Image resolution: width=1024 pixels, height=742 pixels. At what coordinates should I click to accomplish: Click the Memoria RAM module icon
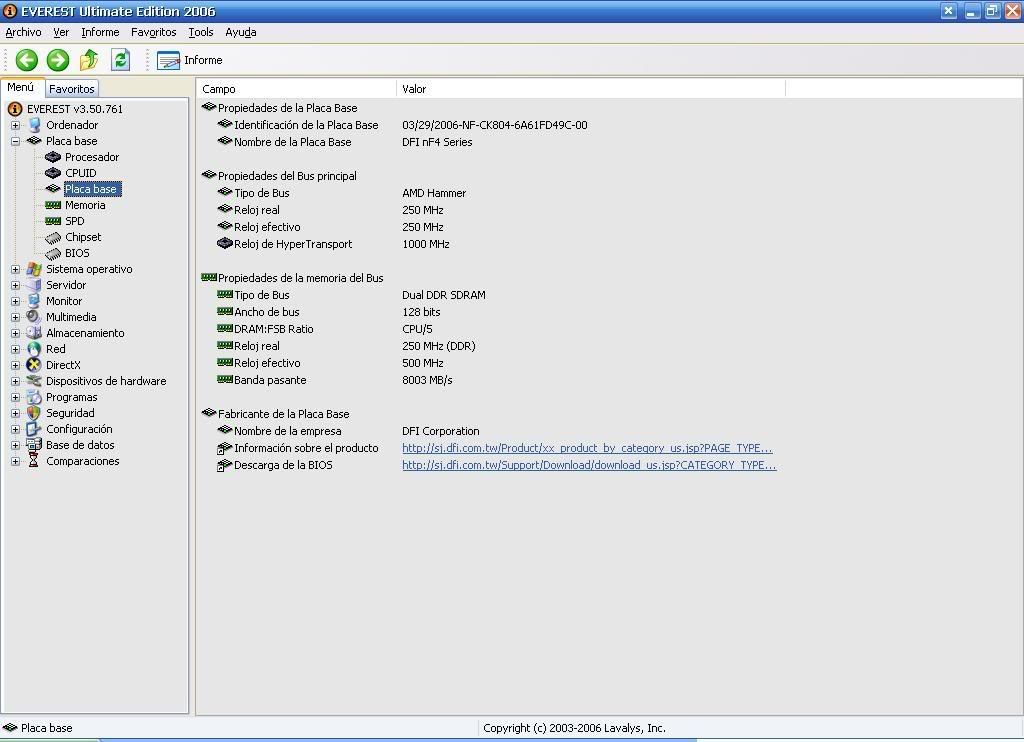tap(53, 205)
